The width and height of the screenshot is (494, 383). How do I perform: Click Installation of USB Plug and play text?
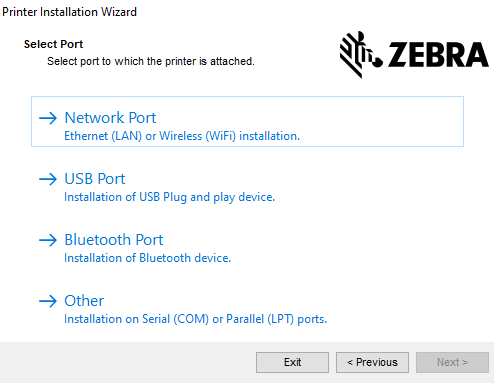(169, 197)
